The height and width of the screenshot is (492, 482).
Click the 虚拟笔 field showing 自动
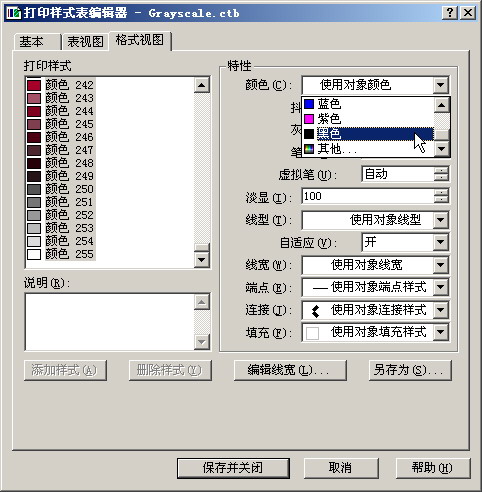pyautogui.click(x=398, y=174)
